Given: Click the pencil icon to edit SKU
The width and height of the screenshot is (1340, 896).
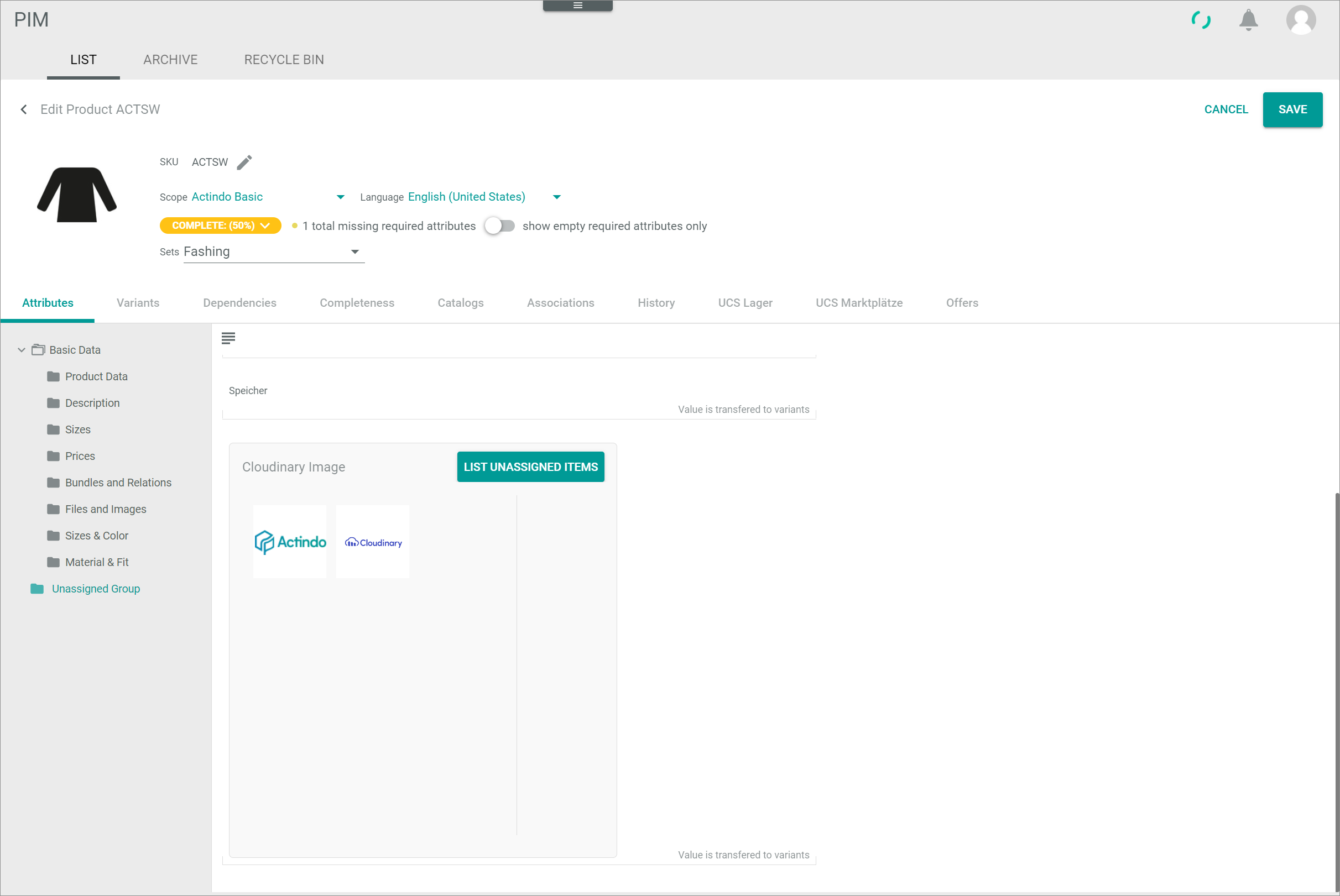Looking at the screenshot, I should click(x=244, y=163).
